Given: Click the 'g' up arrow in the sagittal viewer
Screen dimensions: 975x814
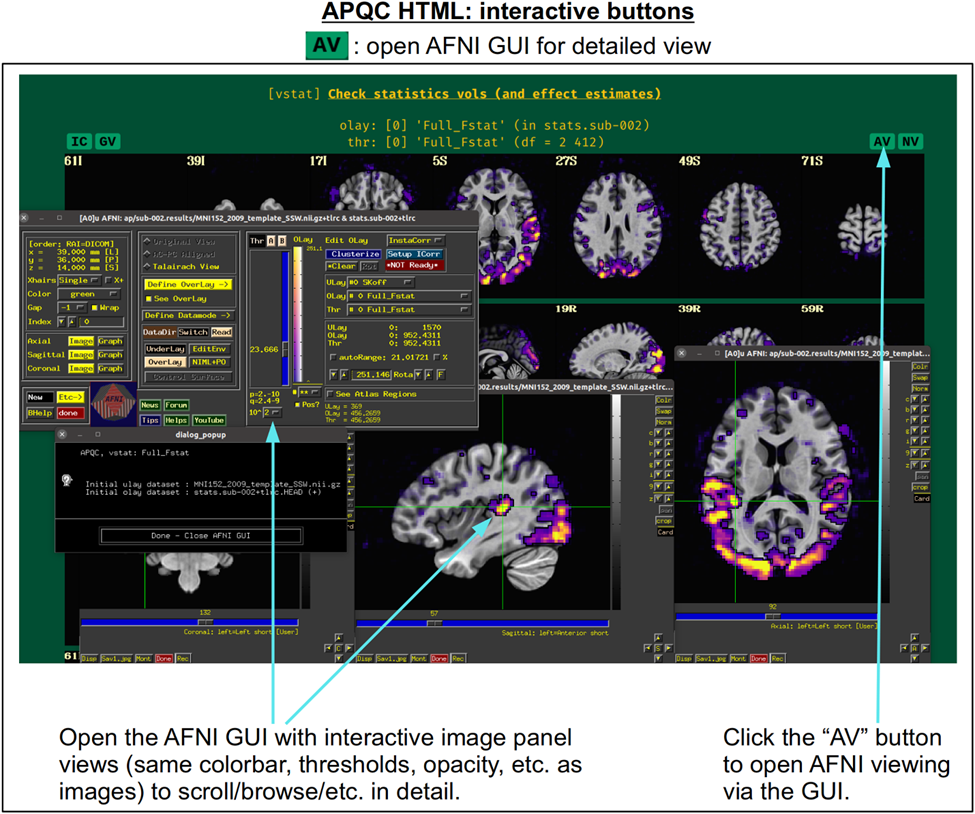Looking at the screenshot, I should pyautogui.click(x=668, y=465).
